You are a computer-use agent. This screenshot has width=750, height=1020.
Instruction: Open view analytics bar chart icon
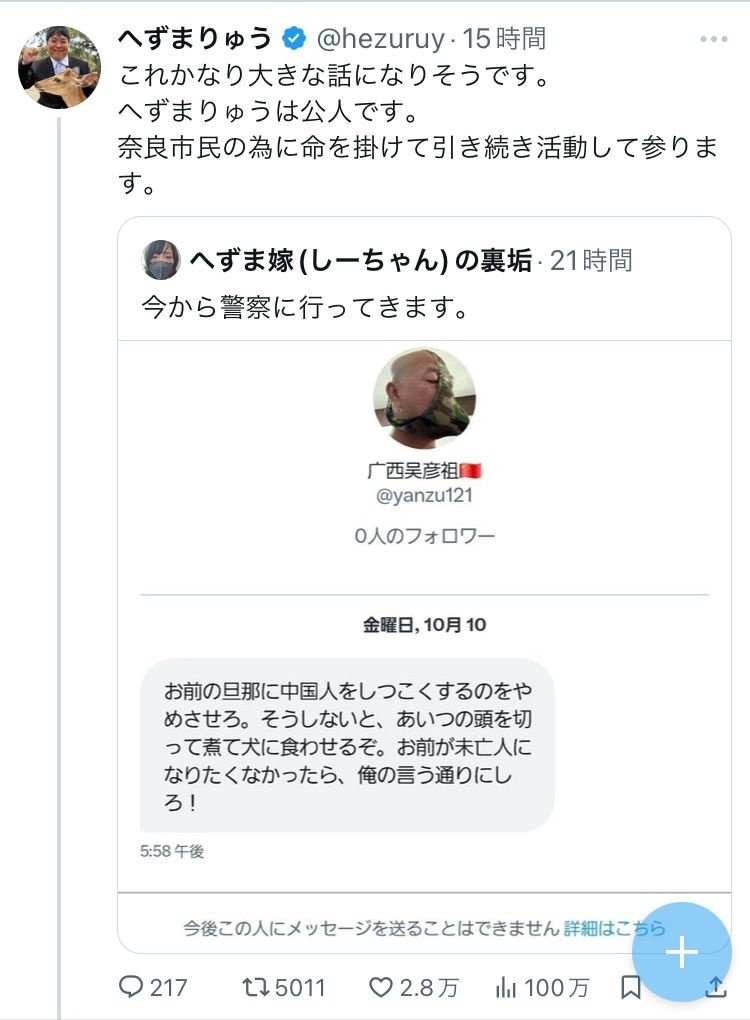click(507, 987)
